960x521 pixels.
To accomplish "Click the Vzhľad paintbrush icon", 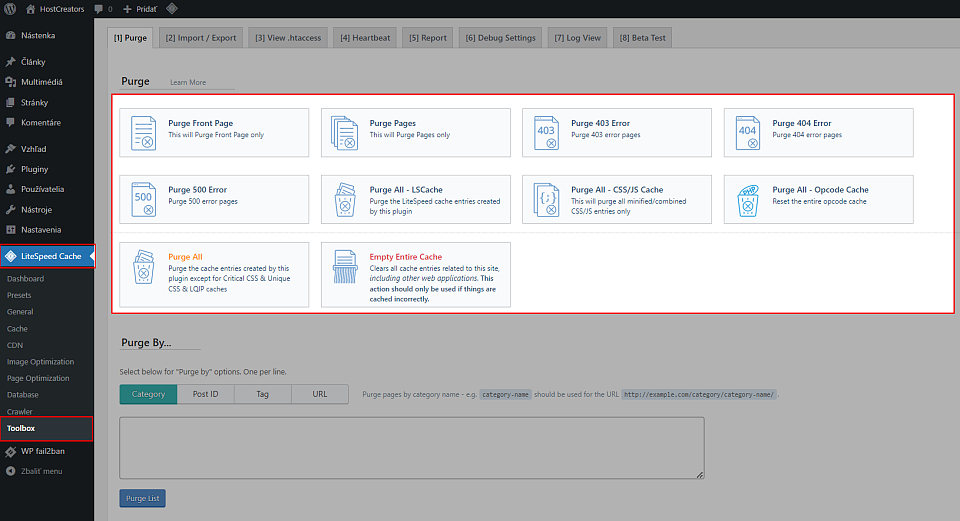I will [10, 149].
